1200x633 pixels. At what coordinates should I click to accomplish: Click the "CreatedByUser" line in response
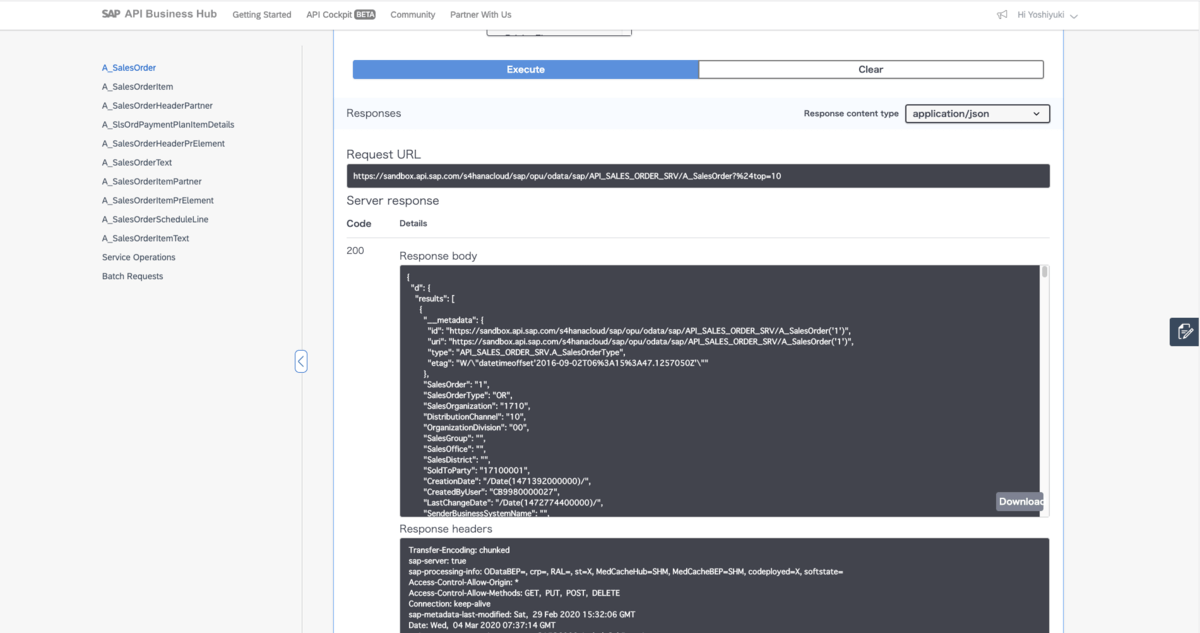491,492
